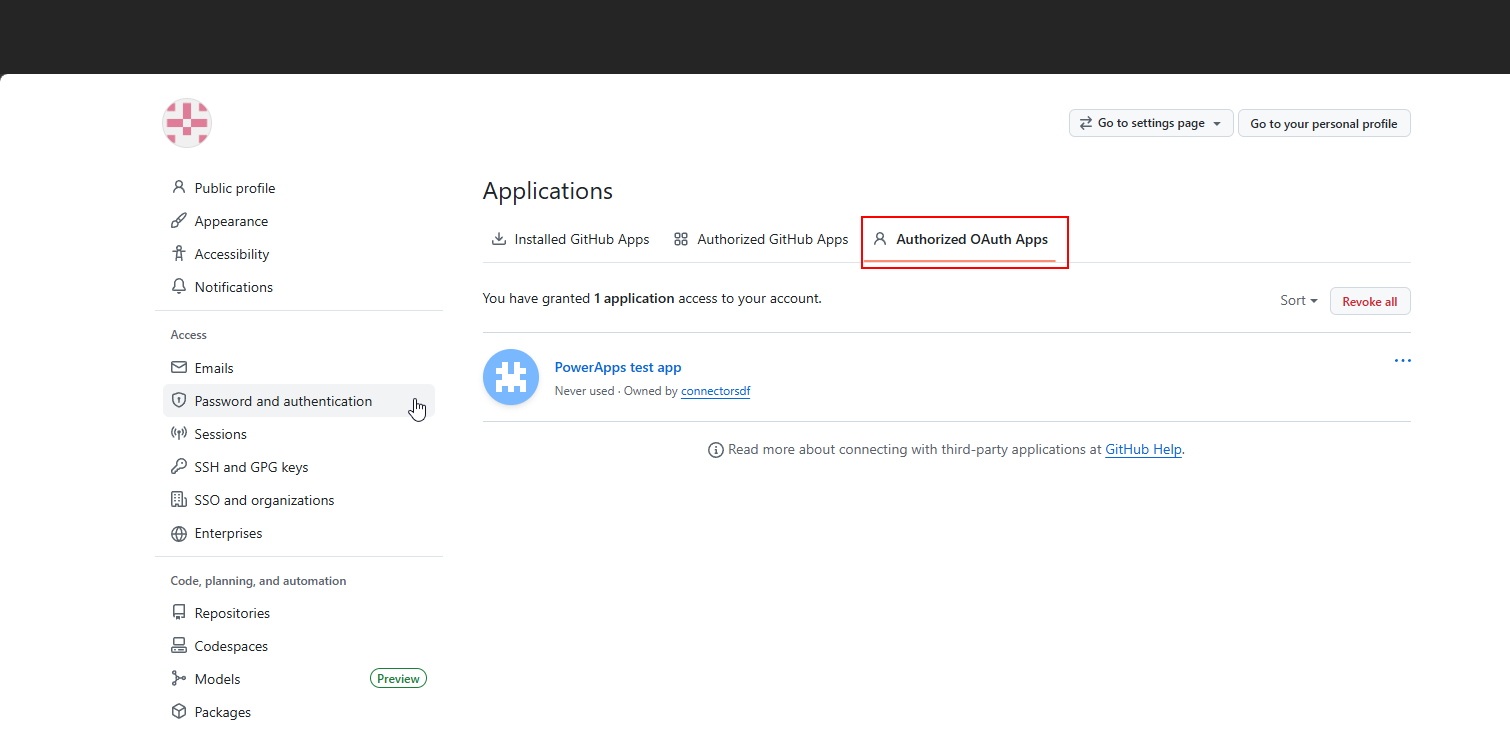The height and width of the screenshot is (734, 1510).
Task: Click the info icon beside Read more text
Action: click(716, 450)
